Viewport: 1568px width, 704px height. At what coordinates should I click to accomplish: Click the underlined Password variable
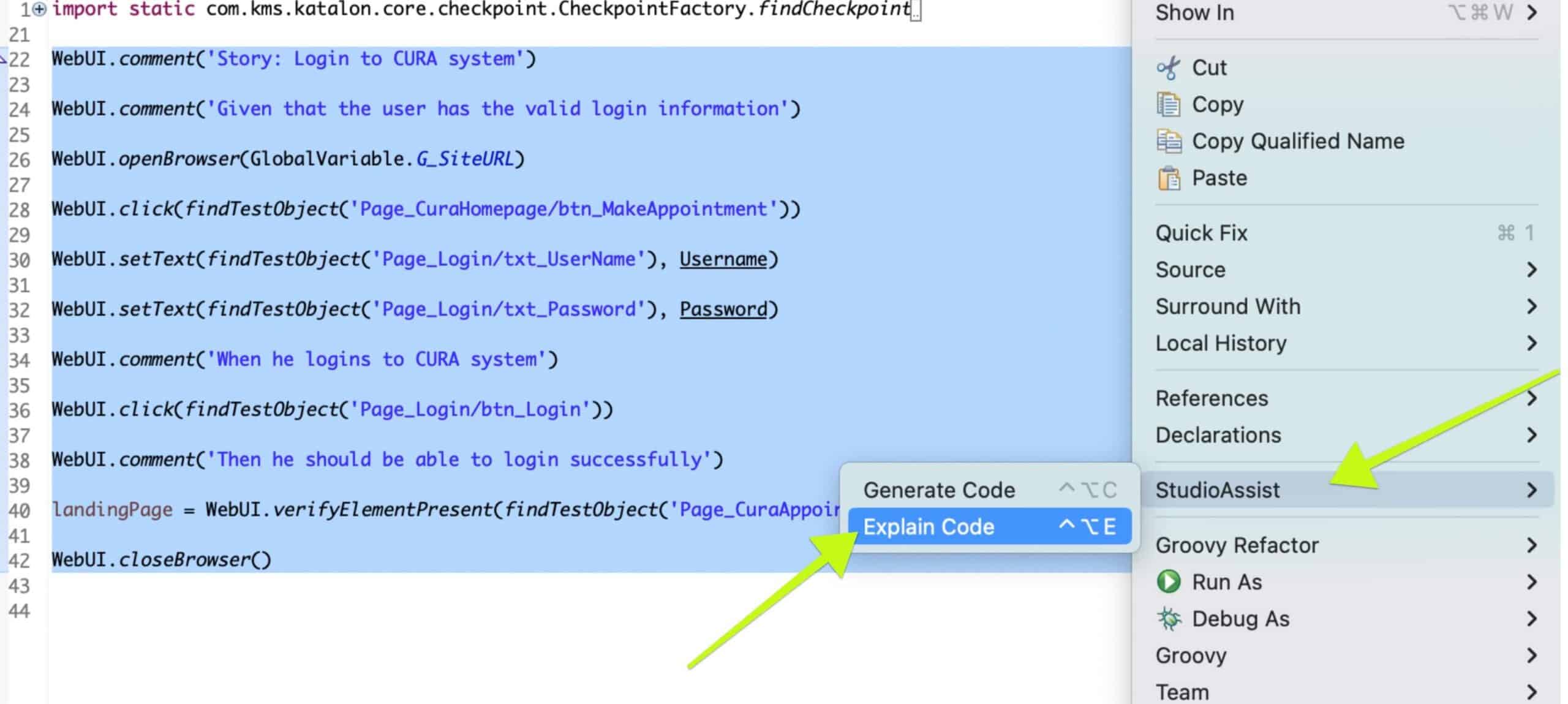click(723, 309)
